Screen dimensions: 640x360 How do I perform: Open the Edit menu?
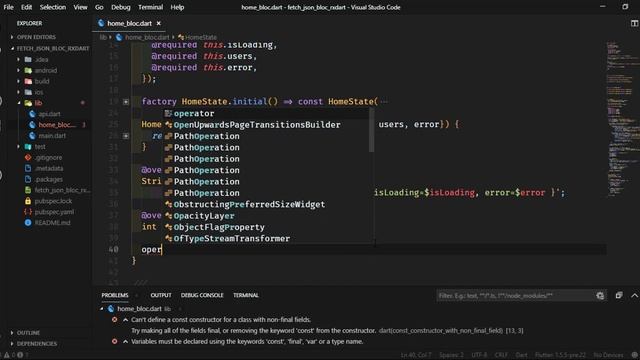tap(27, 7)
